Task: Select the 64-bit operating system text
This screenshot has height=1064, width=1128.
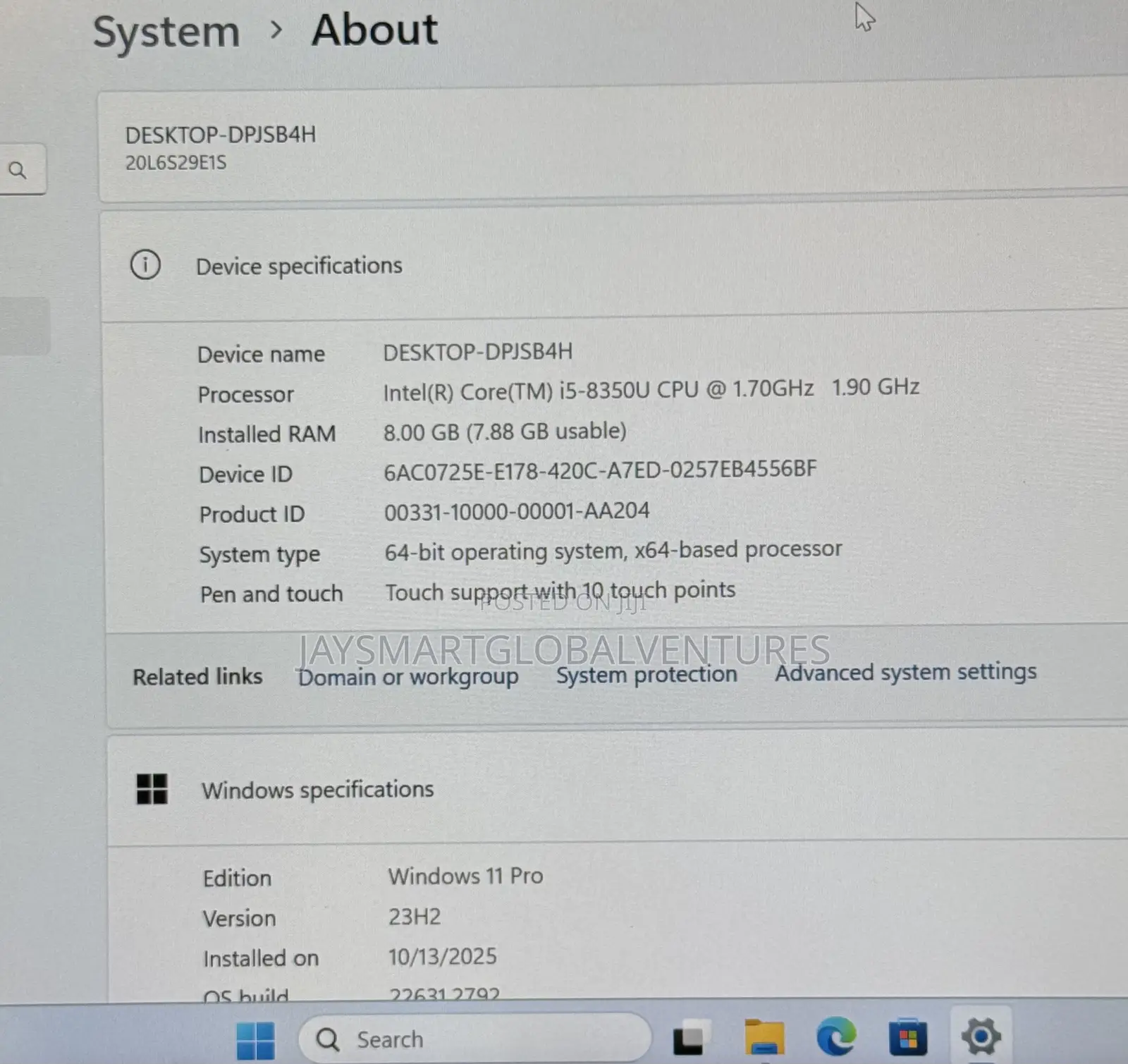Action: (613, 550)
